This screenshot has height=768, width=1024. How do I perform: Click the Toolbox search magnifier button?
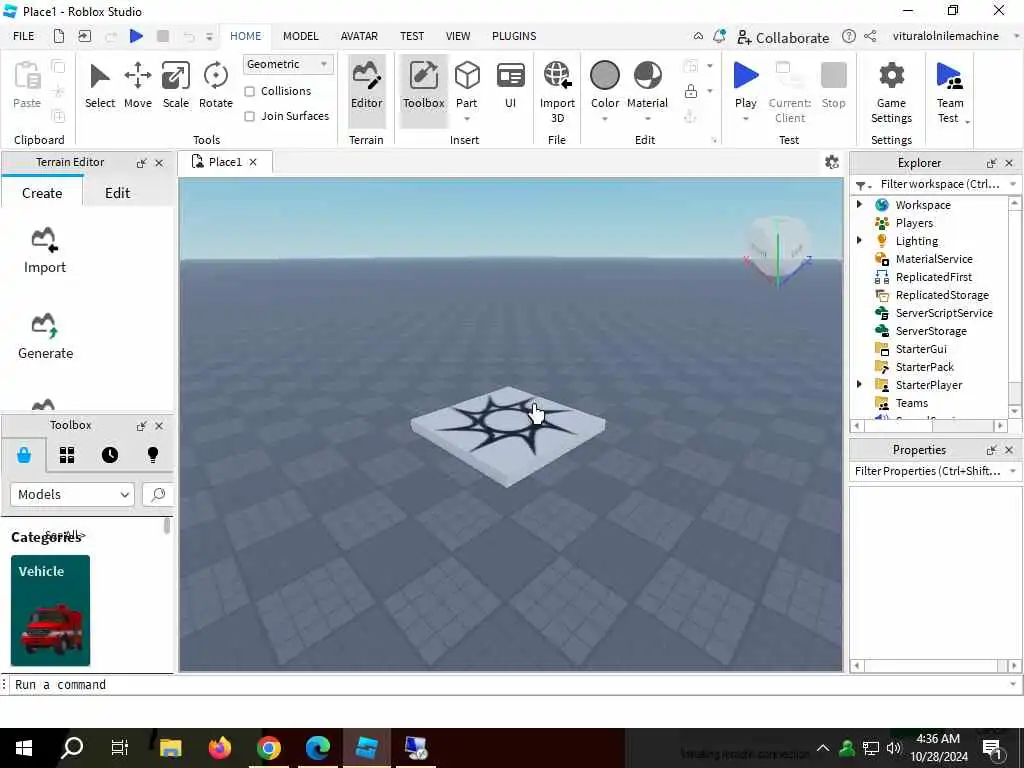coord(158,494)
